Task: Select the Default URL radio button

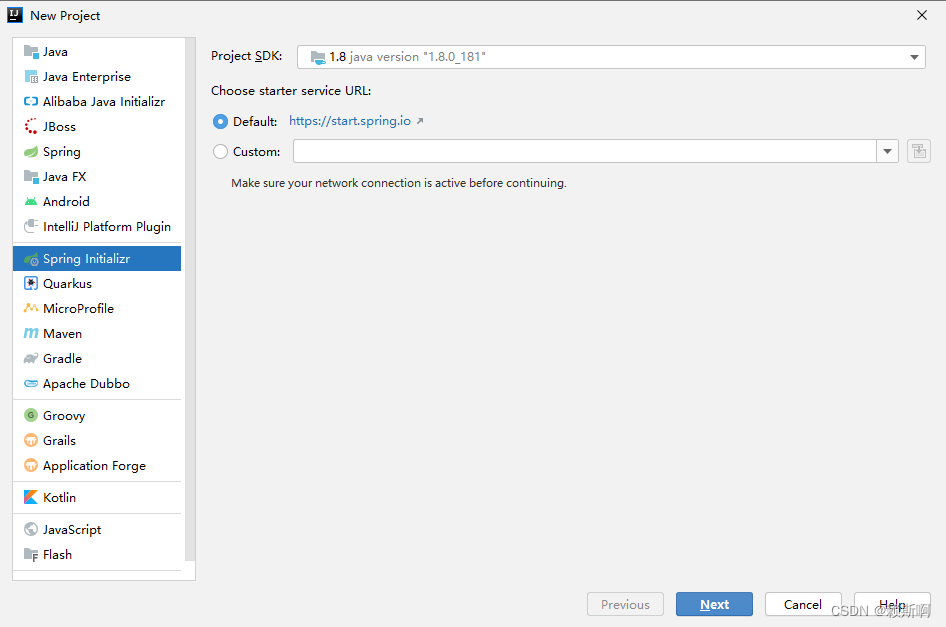Action: pos(220,121)
